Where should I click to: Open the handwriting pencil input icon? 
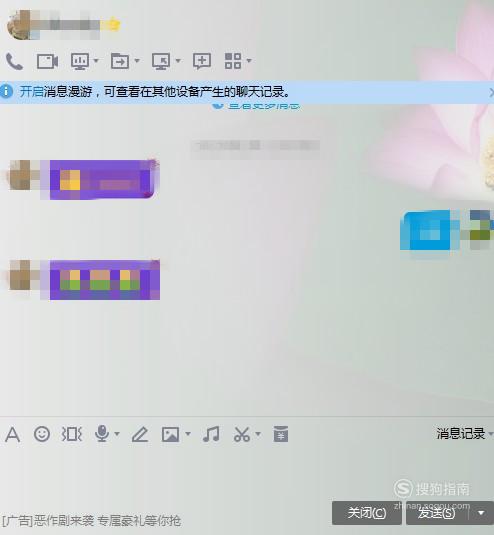pyautogui.click(x=140, y=435)
